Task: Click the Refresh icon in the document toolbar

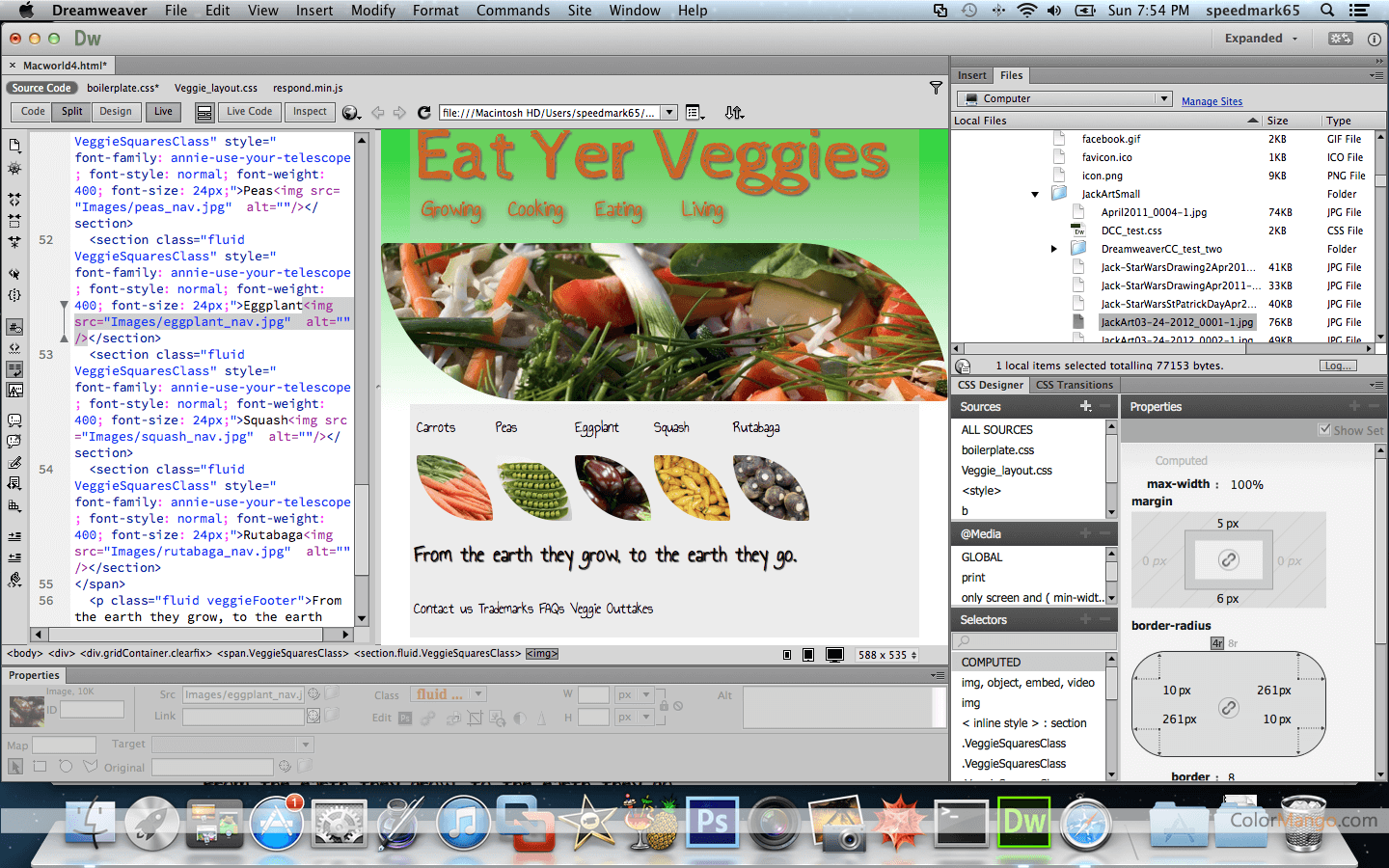Action: (423, 113)
